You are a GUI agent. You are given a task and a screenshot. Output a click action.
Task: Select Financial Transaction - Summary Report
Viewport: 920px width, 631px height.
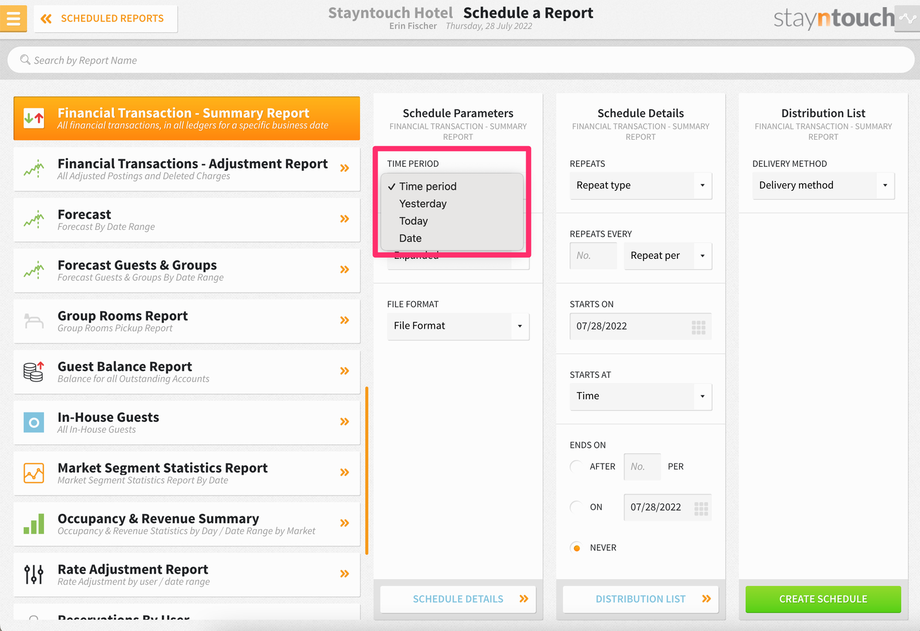[187, 118]
